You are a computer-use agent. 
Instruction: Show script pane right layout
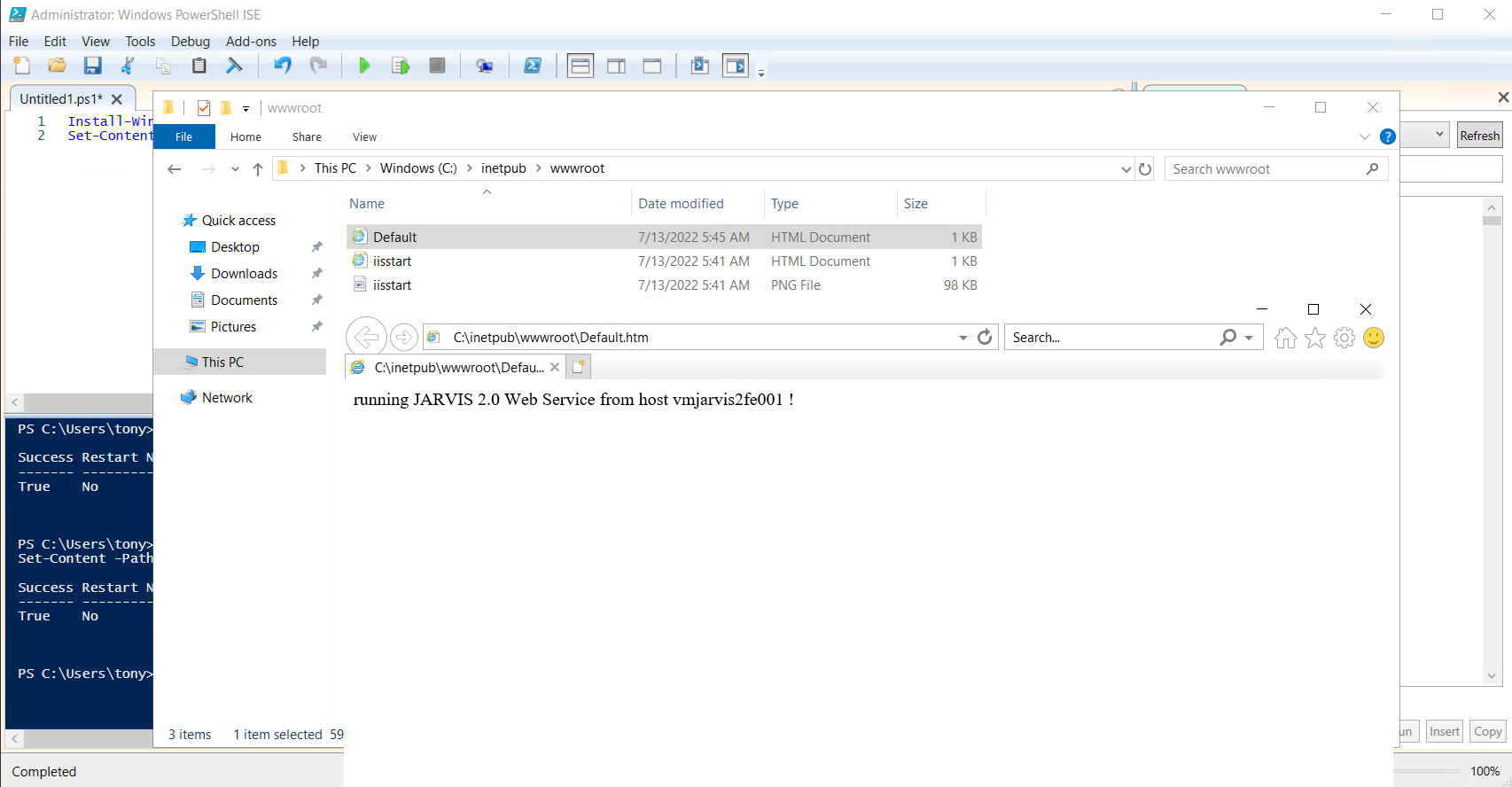(617, 66)
